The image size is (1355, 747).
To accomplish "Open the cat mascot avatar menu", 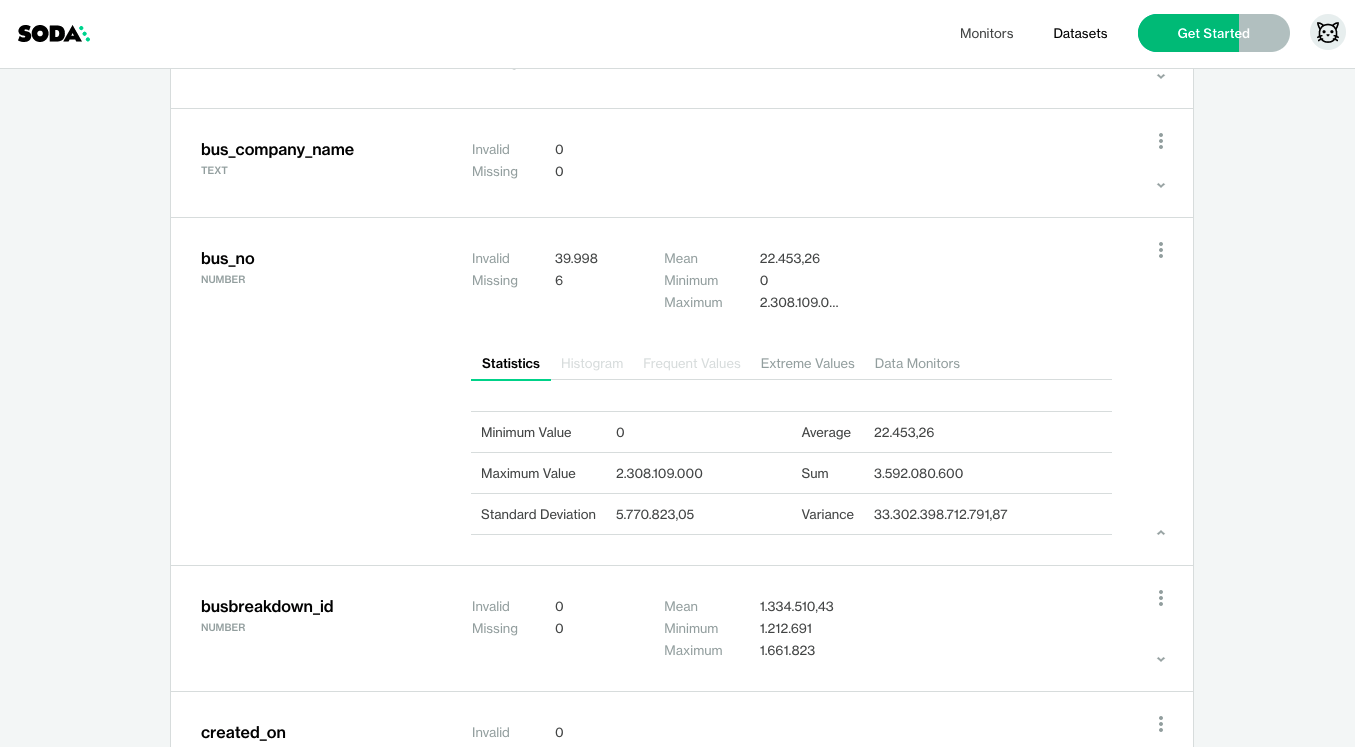I will point(1327,32).
